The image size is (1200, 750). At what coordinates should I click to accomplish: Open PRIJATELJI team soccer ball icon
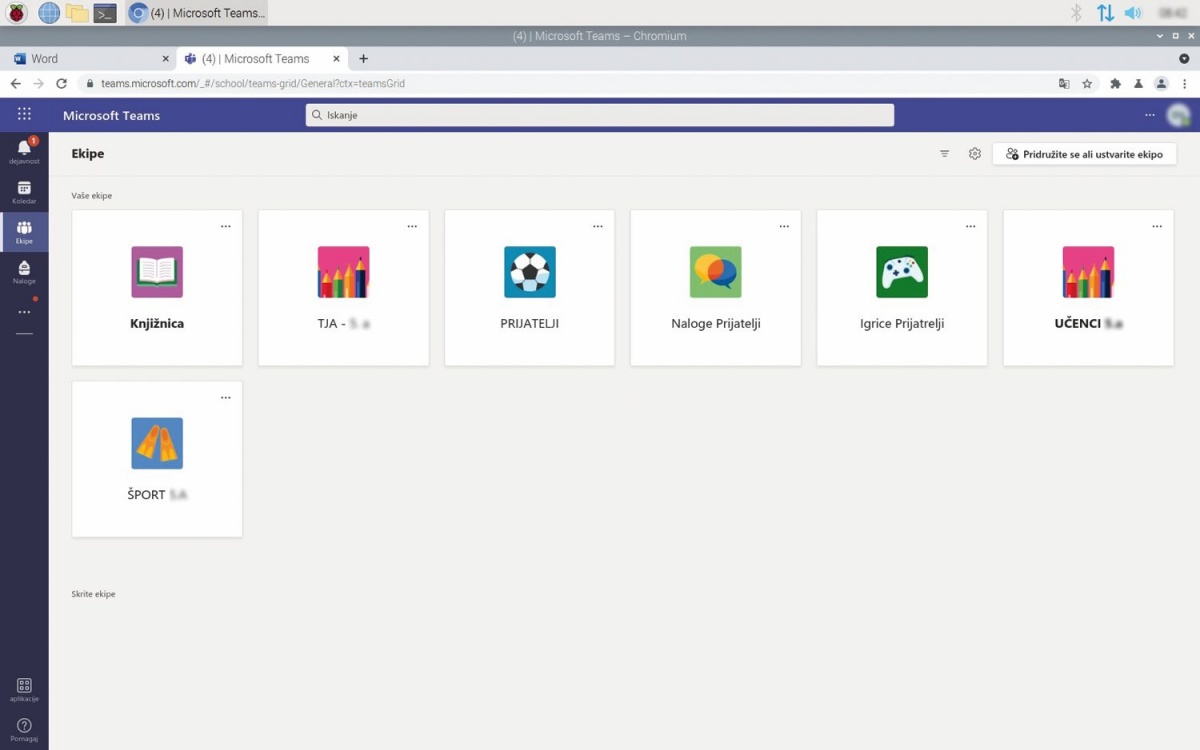click(x=529, y=272)
